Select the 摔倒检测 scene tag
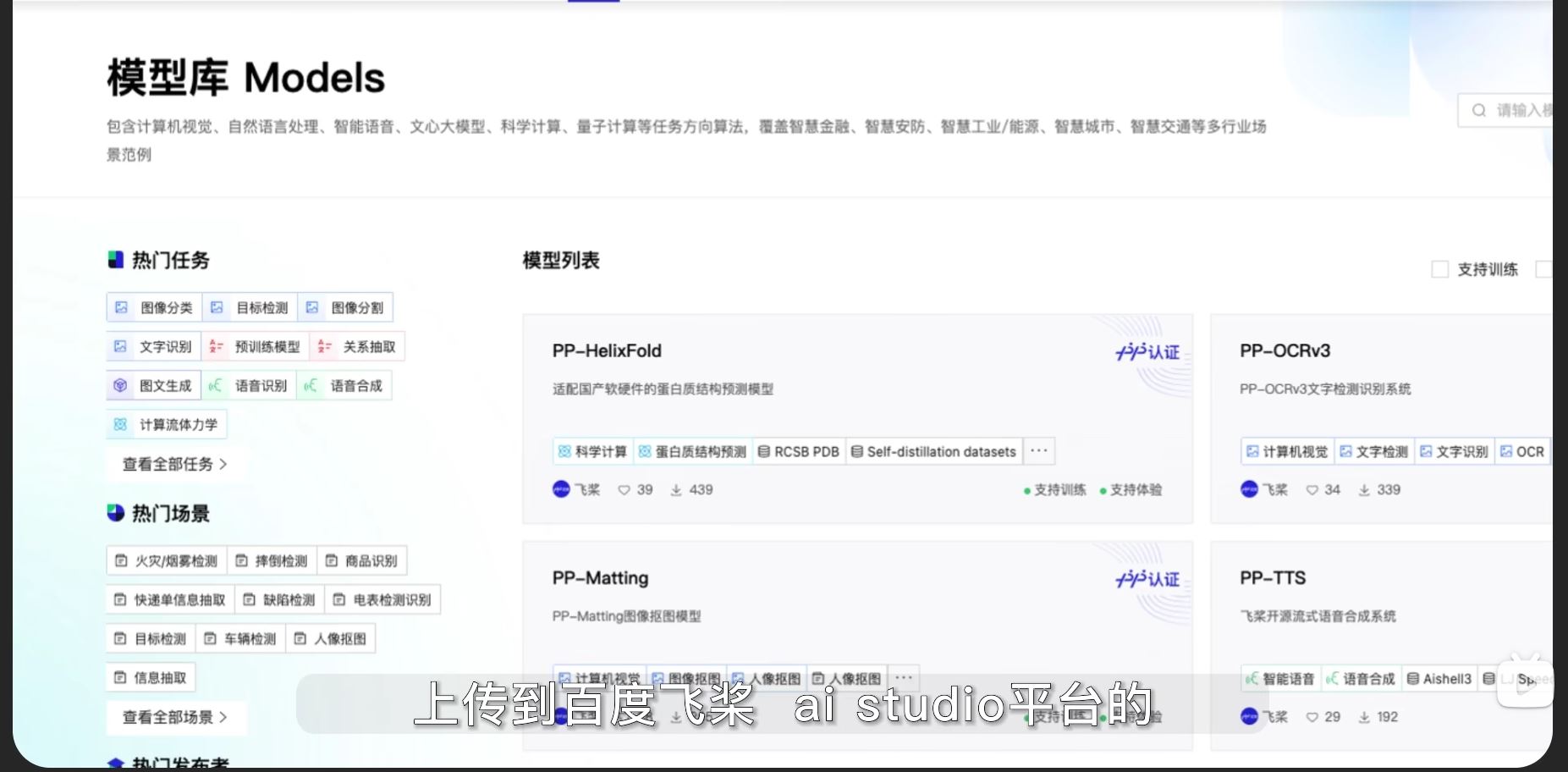 click(x=272, y=560)
